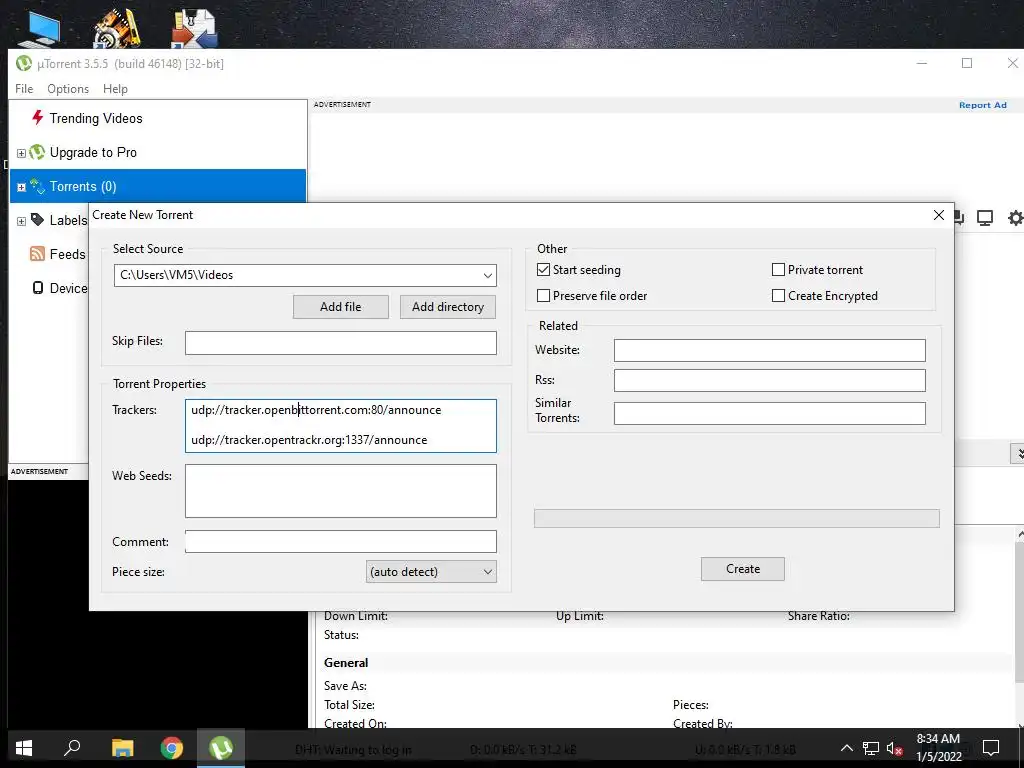Screen dimensions: 1024x768
Task: Open the Windows Start menu
Action: (x=24, y=748)
